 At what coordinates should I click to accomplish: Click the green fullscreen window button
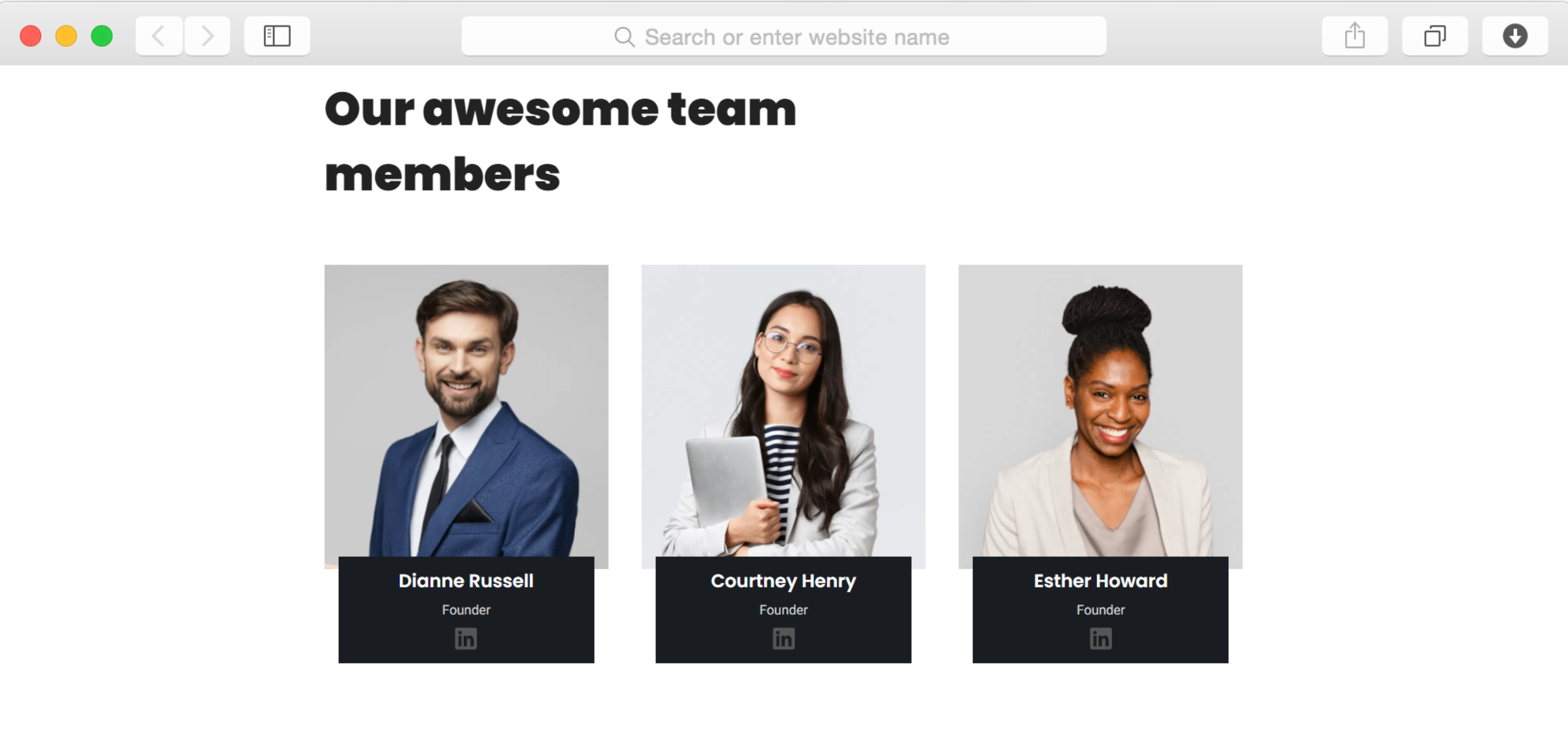pyautogui.click(x=102, y=36)
